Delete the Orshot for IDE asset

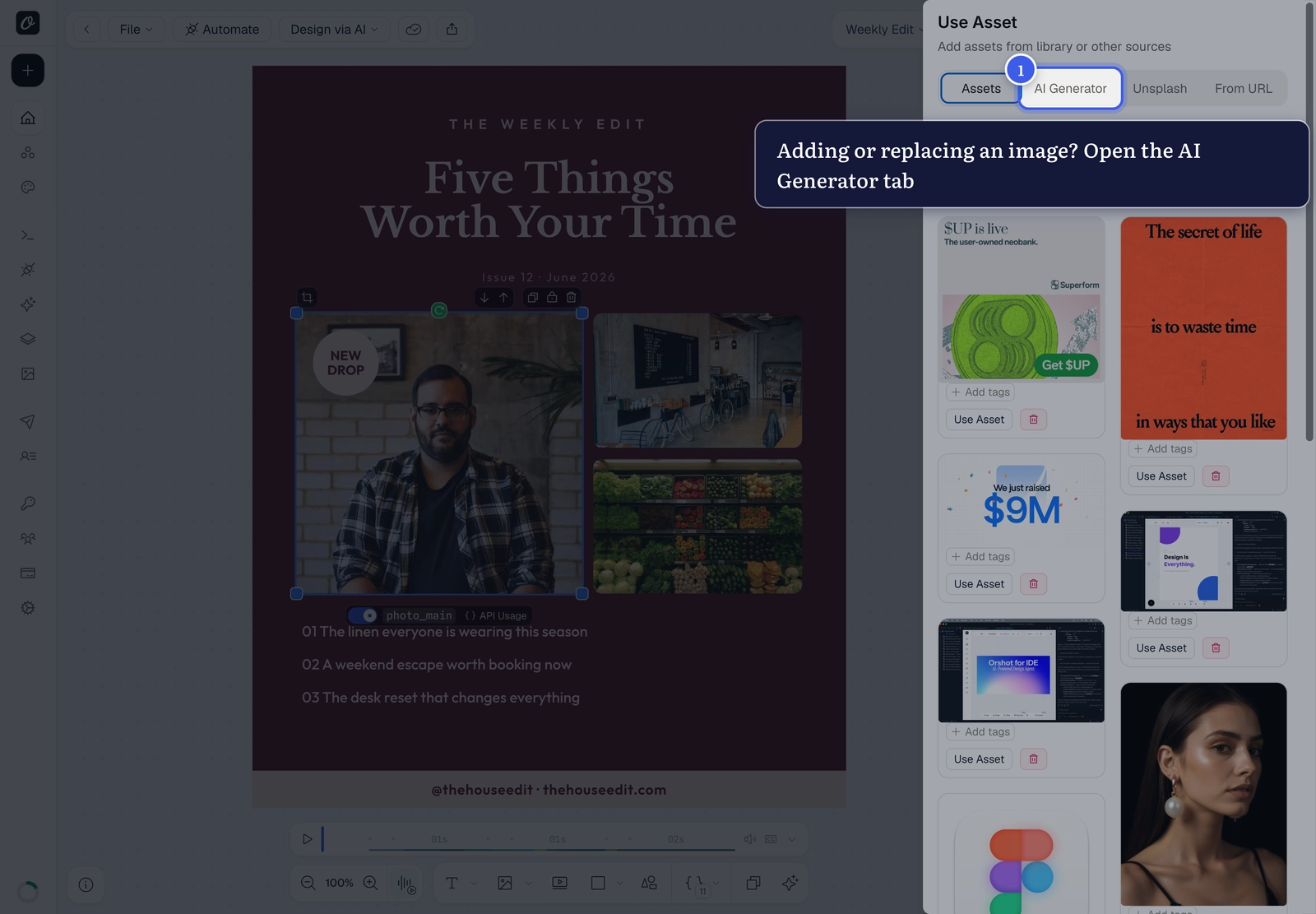(x=1034, y=759)
